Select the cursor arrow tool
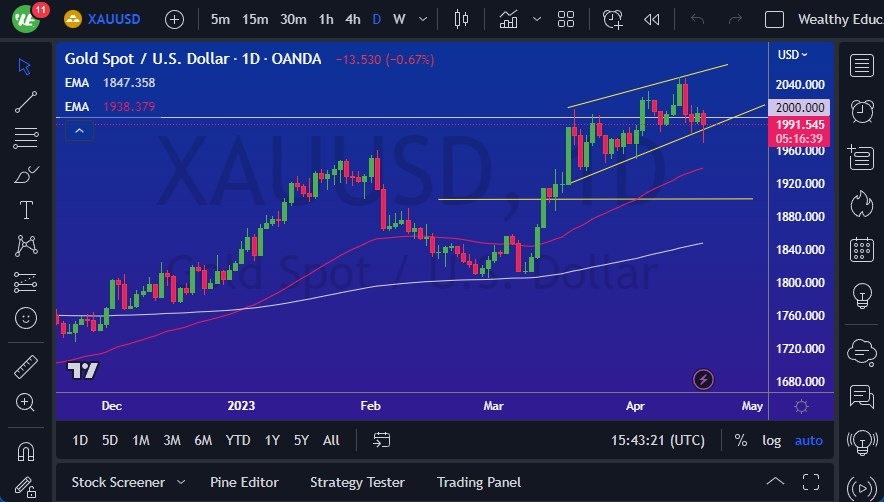Screen dimensions: 884x502 pyautogui.click(x=25, y=67)
